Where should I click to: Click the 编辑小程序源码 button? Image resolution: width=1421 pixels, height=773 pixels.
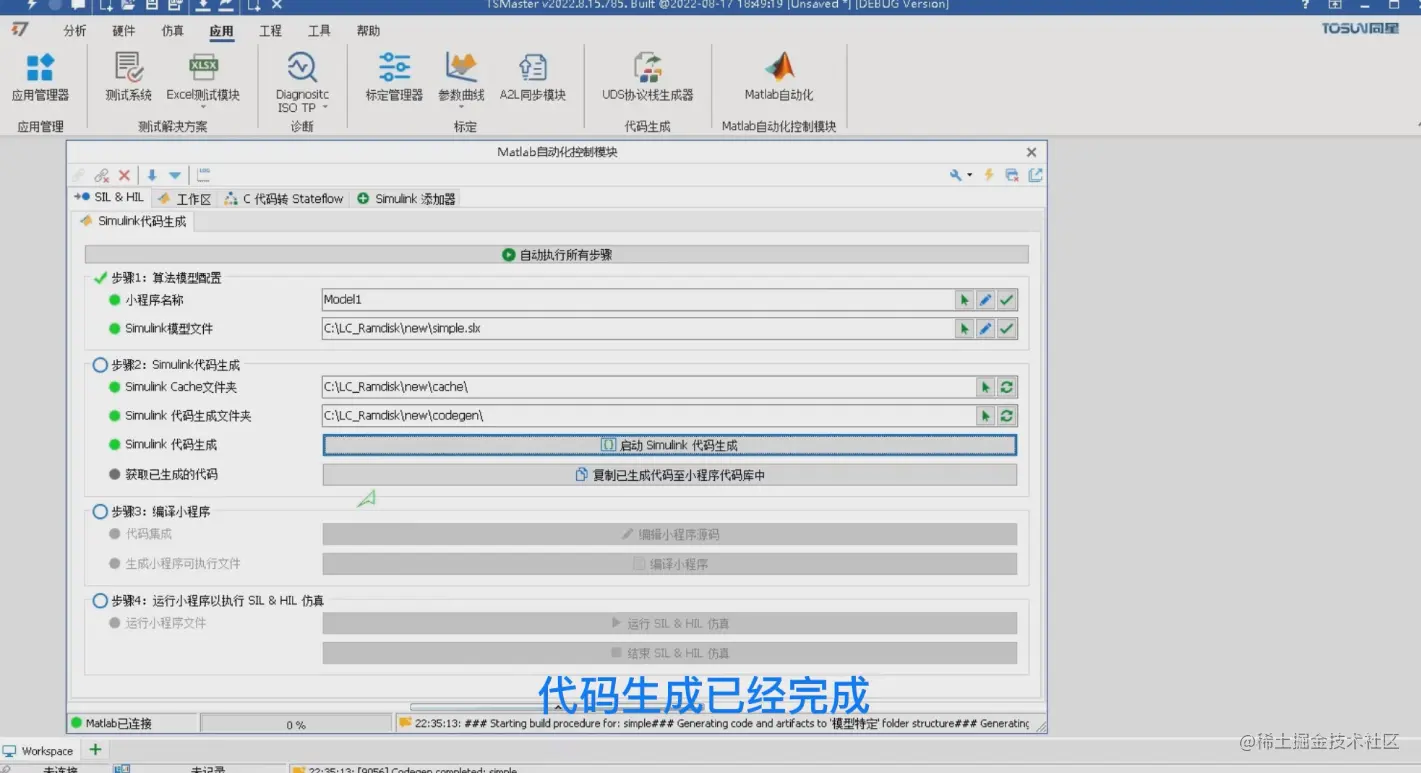coord(669,534)
